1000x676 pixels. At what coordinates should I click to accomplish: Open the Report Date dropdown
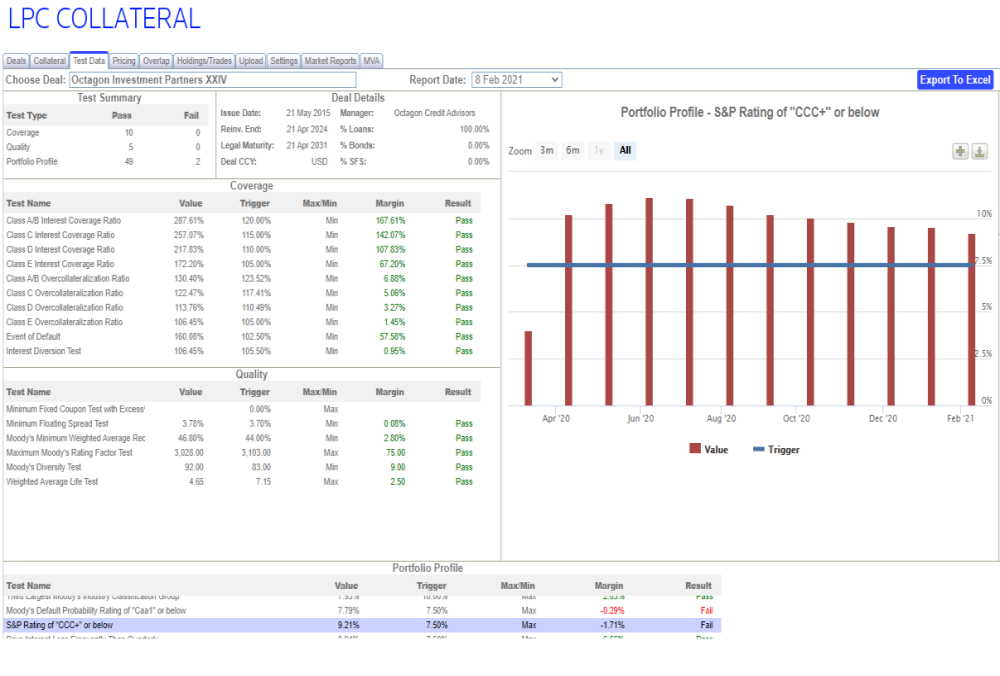pyautogui.click(x=516, y=80)
